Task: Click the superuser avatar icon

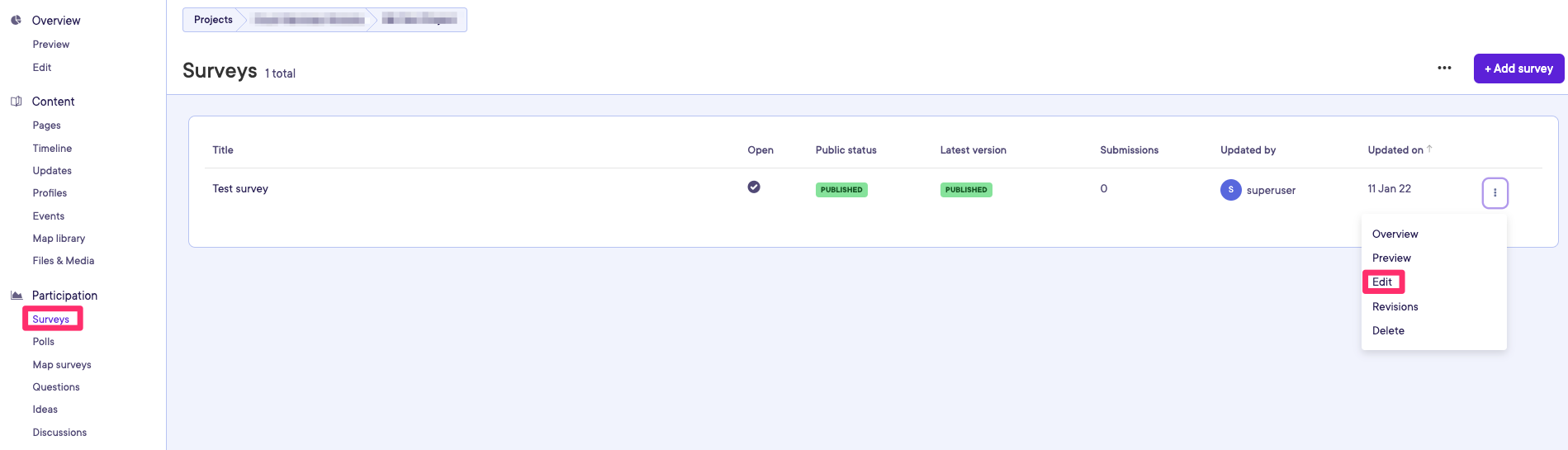Action: tap(1230, 190)
